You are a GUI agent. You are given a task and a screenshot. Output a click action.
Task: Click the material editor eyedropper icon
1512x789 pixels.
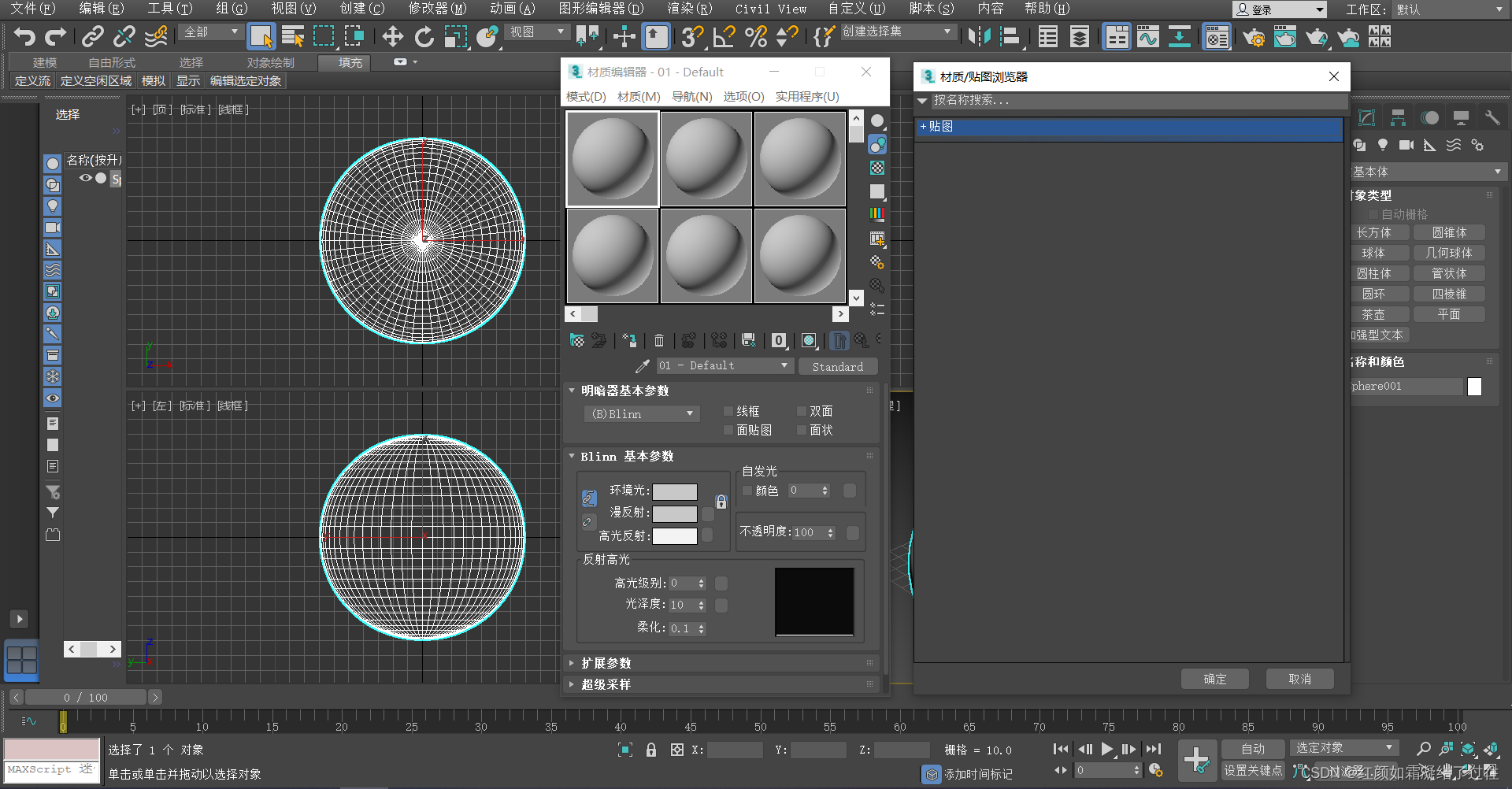point(643,366)
